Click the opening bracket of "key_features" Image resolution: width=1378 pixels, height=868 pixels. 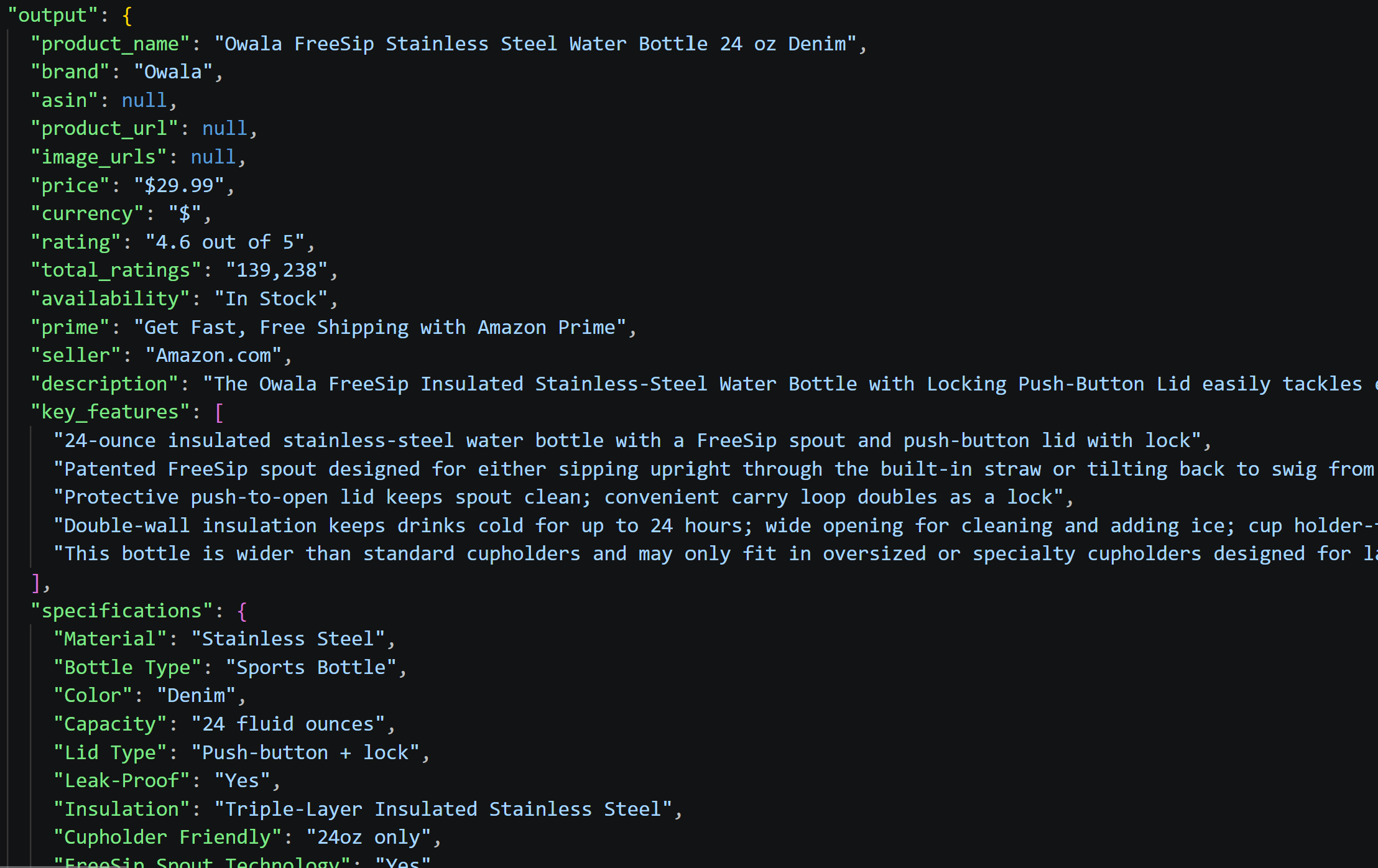[219, 412]
